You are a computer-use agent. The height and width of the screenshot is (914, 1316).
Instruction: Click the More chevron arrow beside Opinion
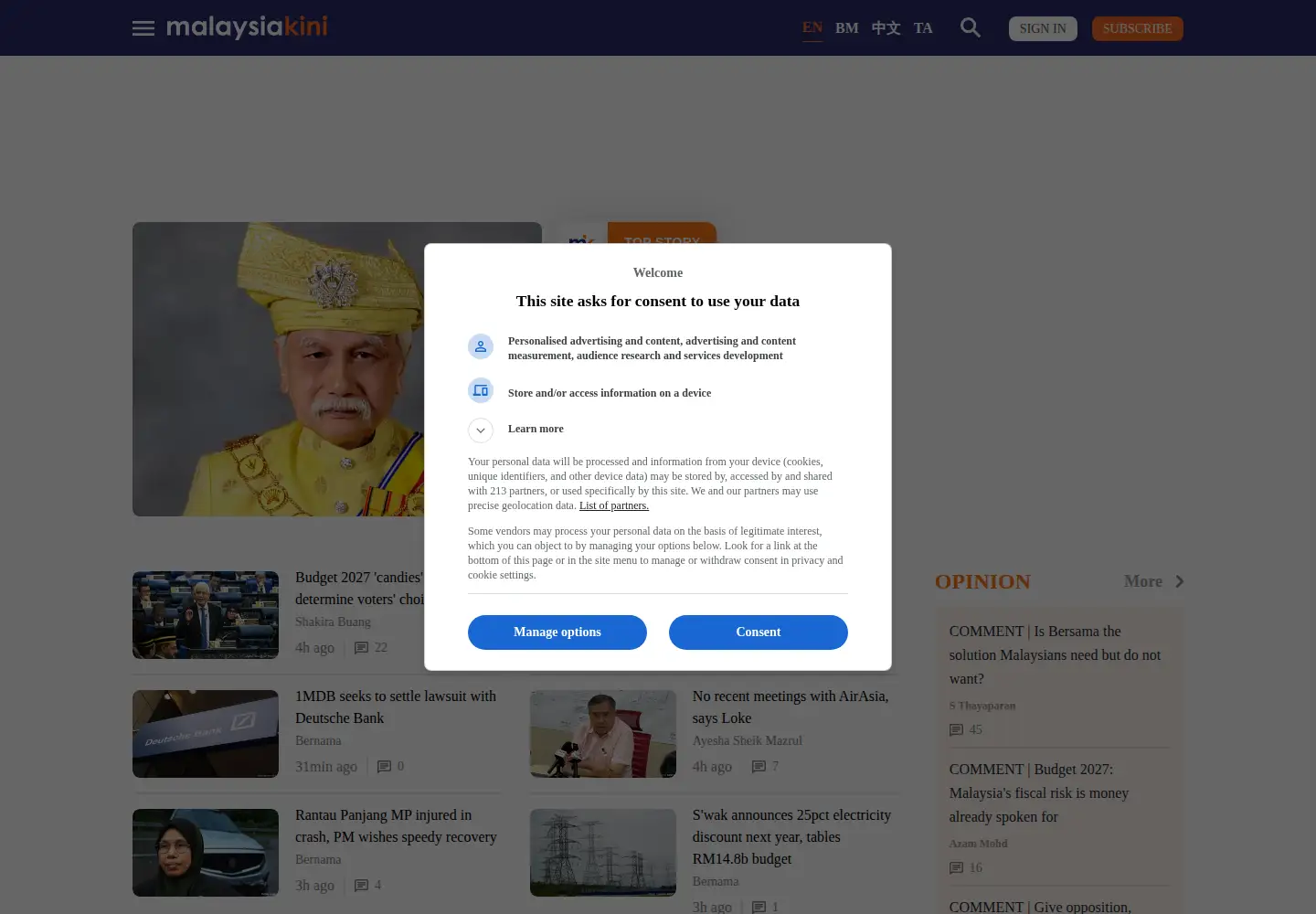tap(1179, 581)
